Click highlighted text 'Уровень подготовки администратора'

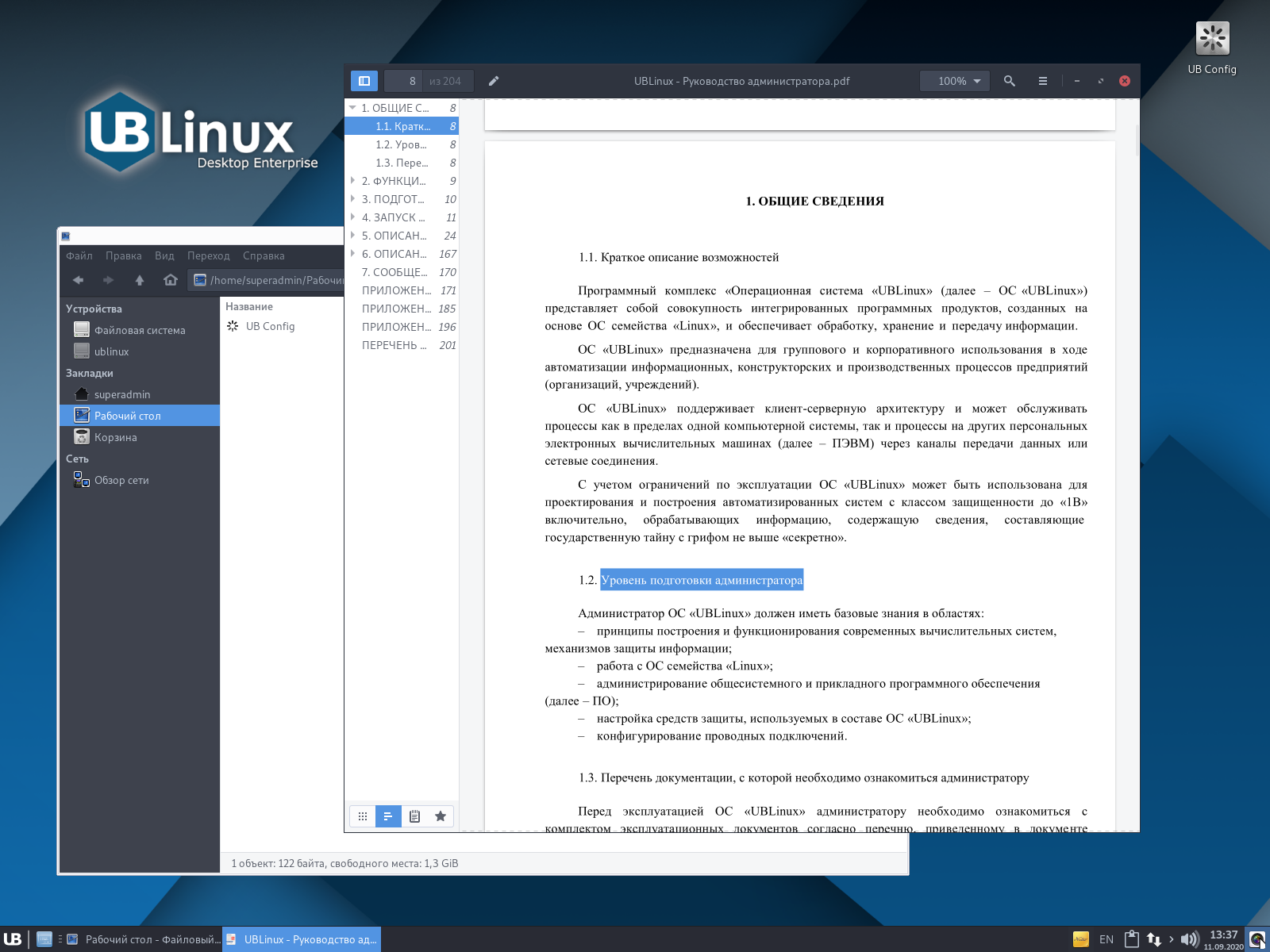point(702,580)
